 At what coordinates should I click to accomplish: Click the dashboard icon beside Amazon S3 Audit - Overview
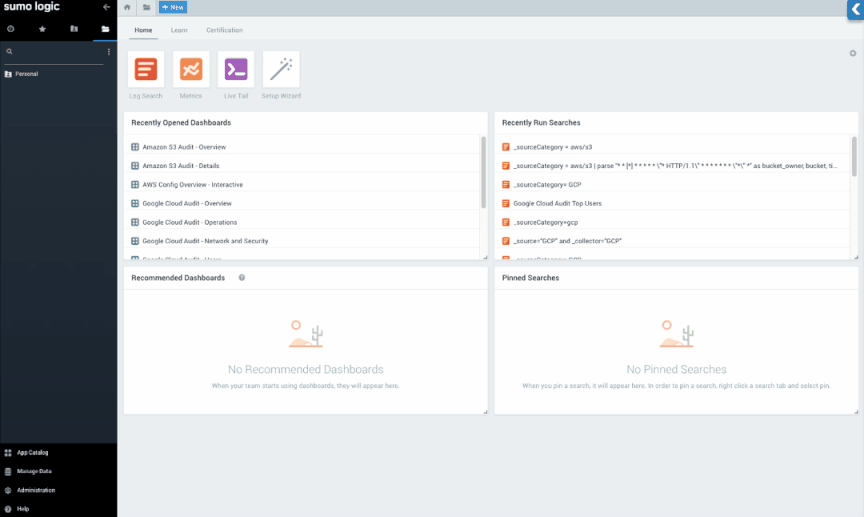(134, 147)
